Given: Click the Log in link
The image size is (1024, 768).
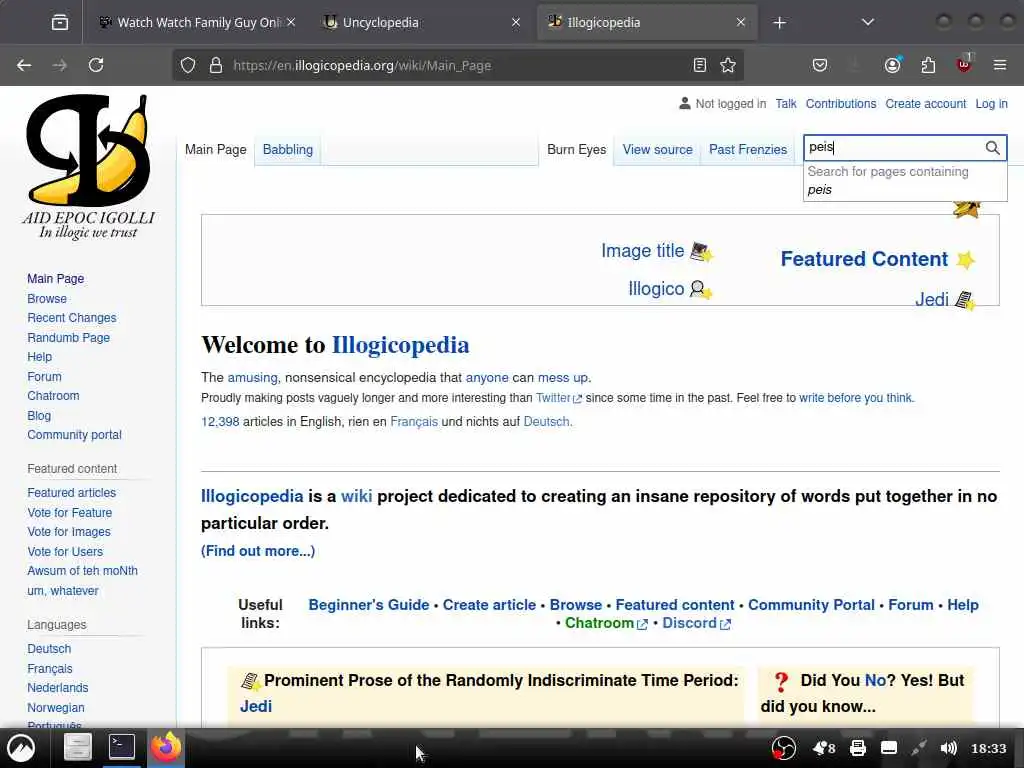Looking at the screenshot, I should click(x=991, y=104).
